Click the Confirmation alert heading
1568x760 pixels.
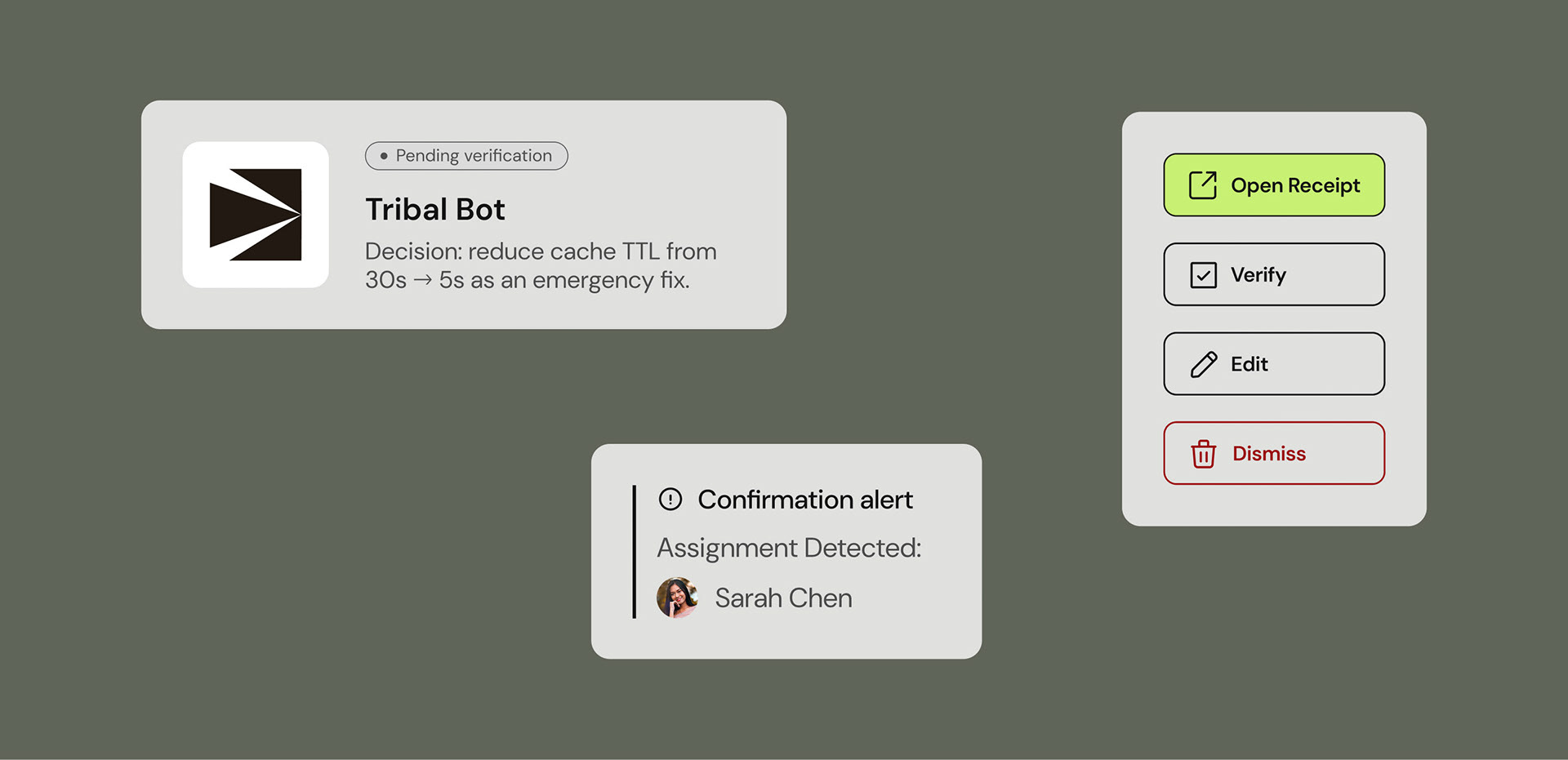[804, 500]
